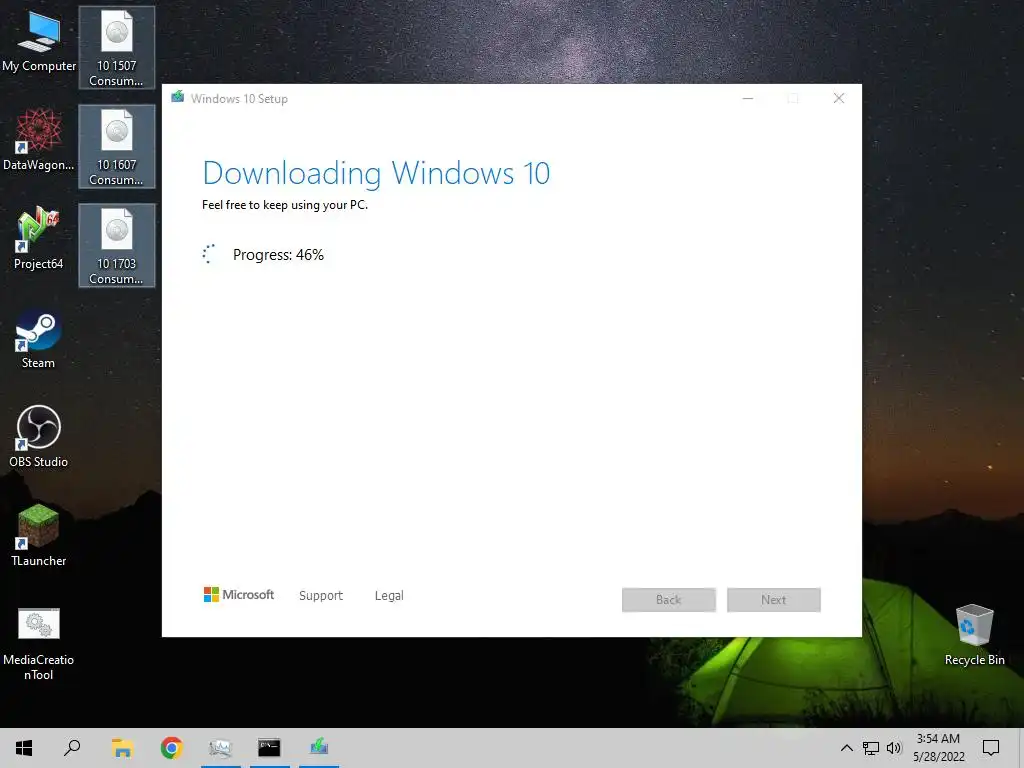
Task: Click the Downloading Windows 10 heading
Action: [376, 173]
